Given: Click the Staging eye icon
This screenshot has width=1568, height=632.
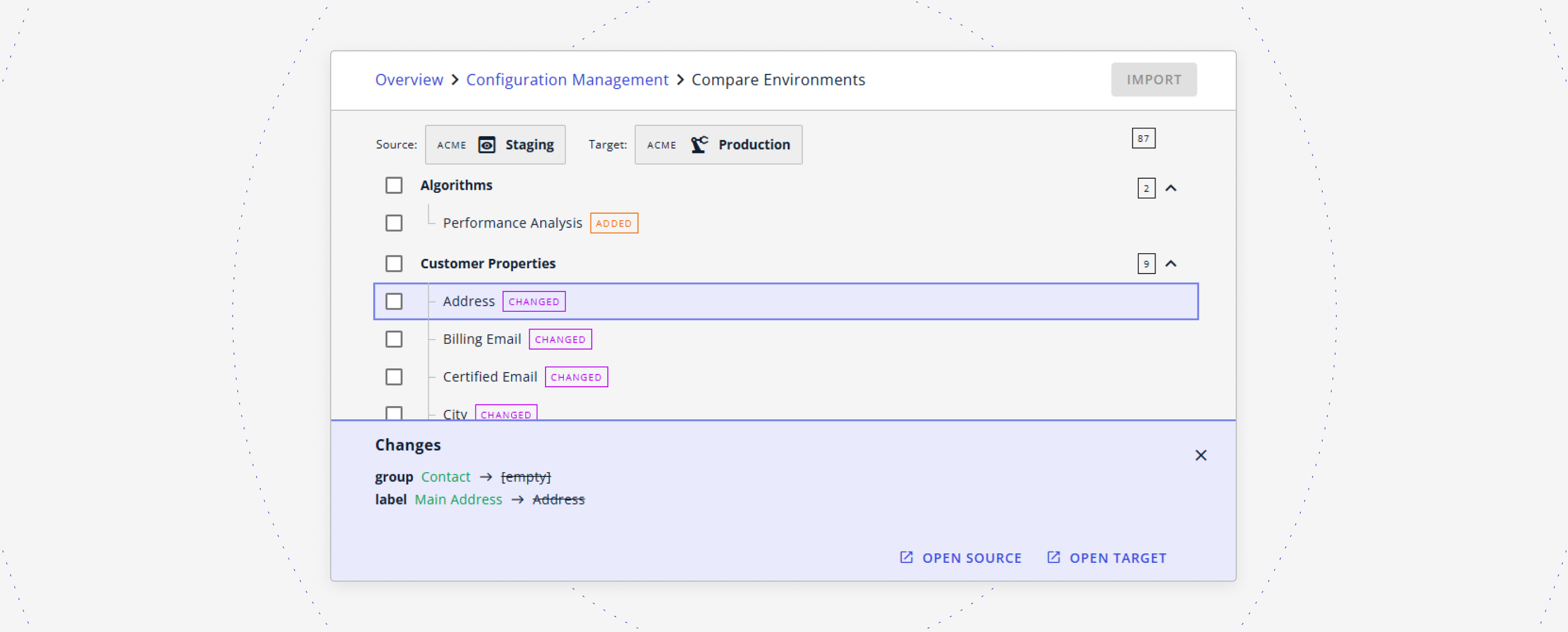Looking at the screenshot, I should [x=486, y=145].
